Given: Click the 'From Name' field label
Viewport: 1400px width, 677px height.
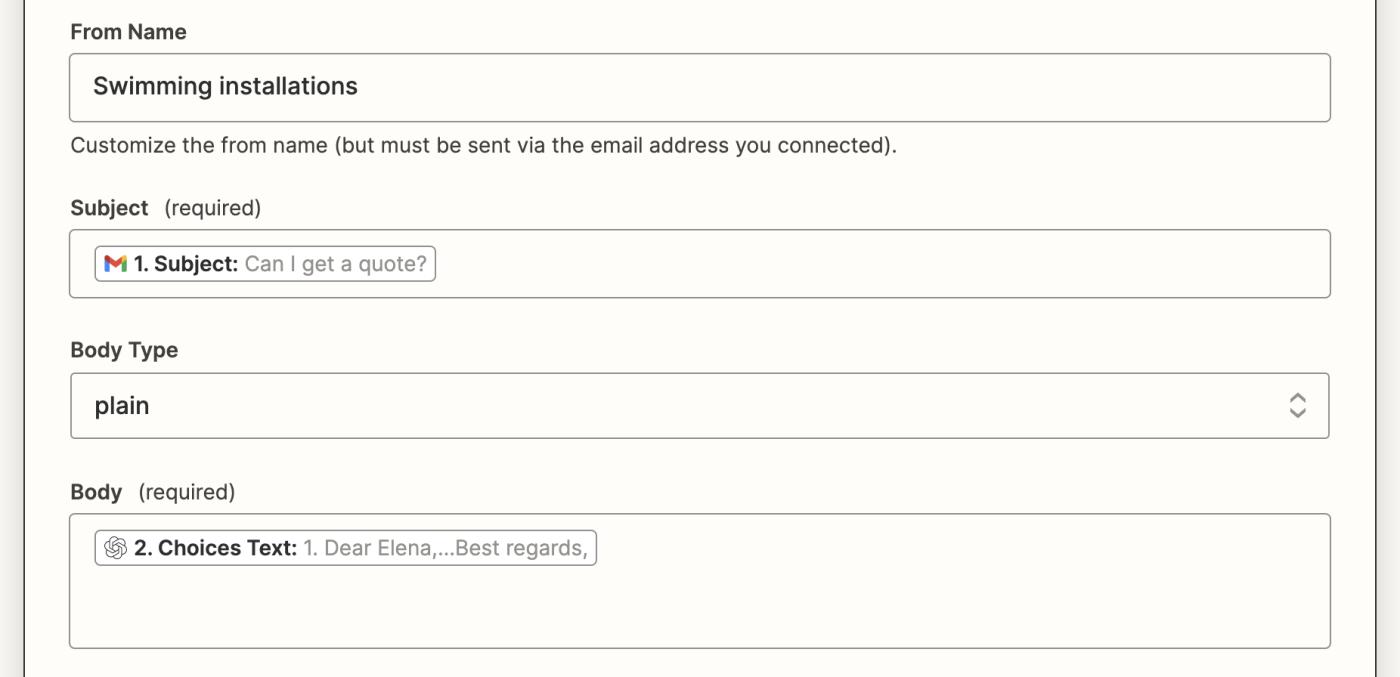Looking at the screenshot, I should (128, 32).
